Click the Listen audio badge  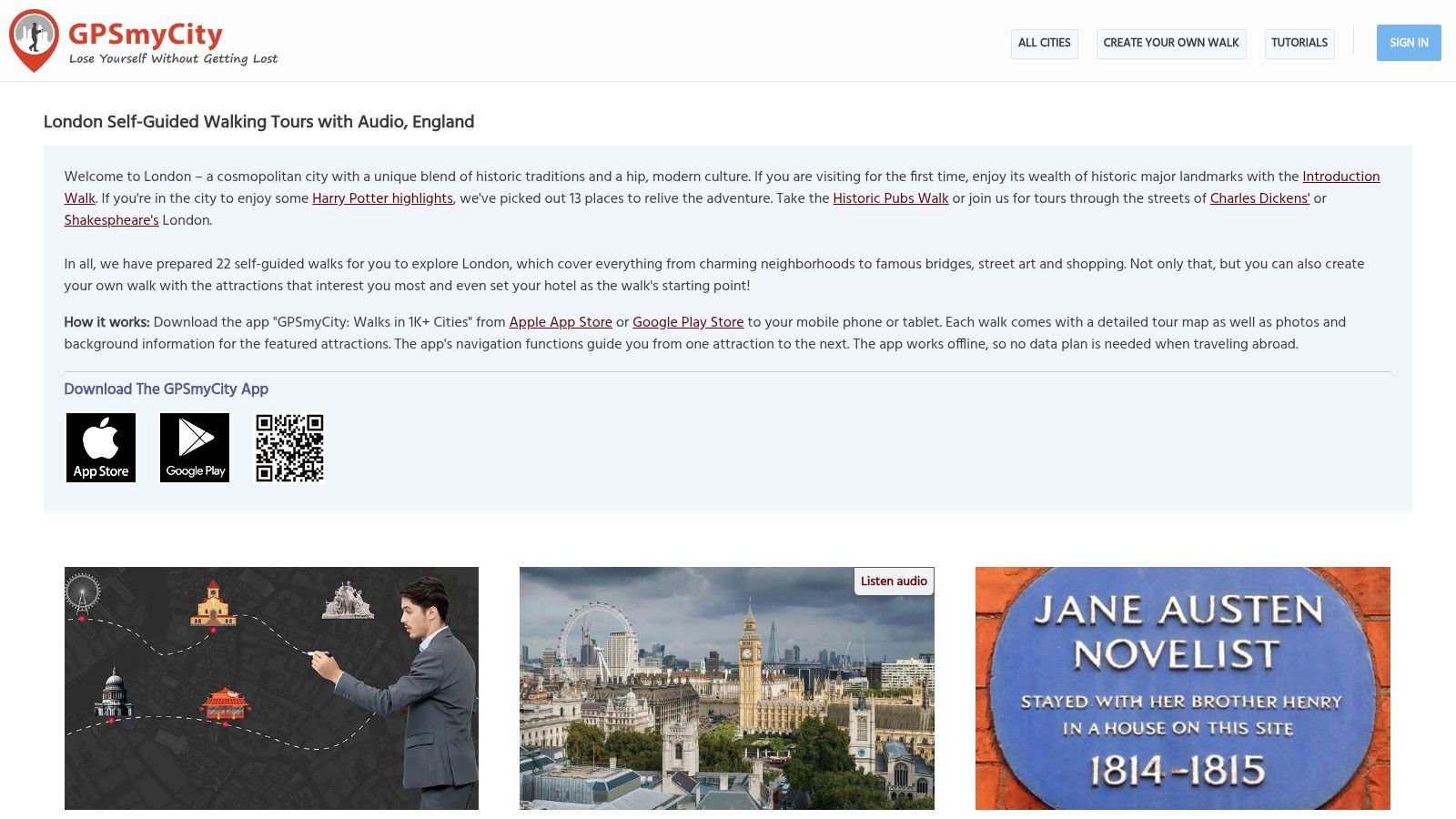pos(894,581)
